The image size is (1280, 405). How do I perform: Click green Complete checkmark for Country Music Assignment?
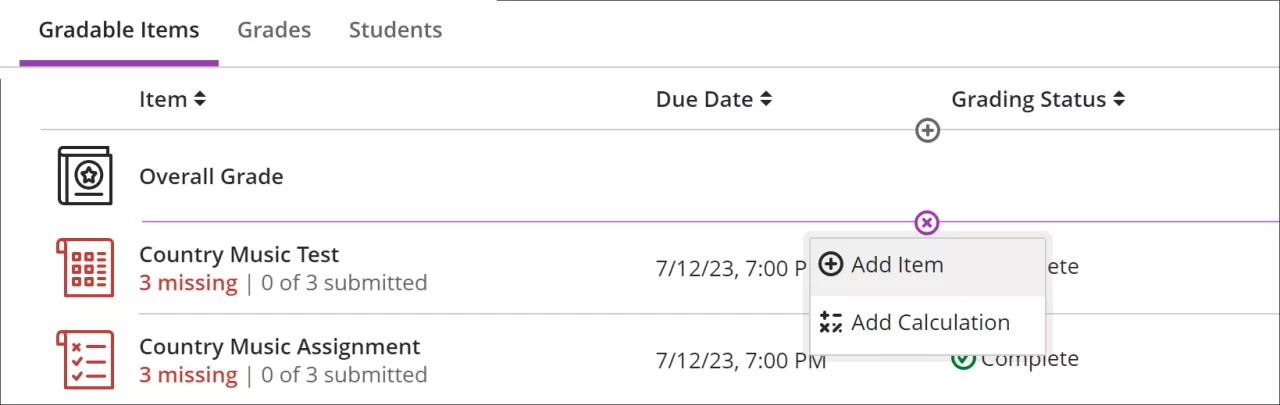click(x=963, y=359)
